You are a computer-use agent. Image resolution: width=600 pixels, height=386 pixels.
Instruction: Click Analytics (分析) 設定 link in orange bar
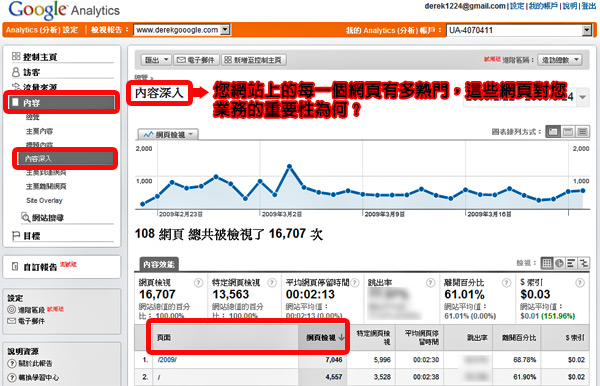click(x=42, y=30)
